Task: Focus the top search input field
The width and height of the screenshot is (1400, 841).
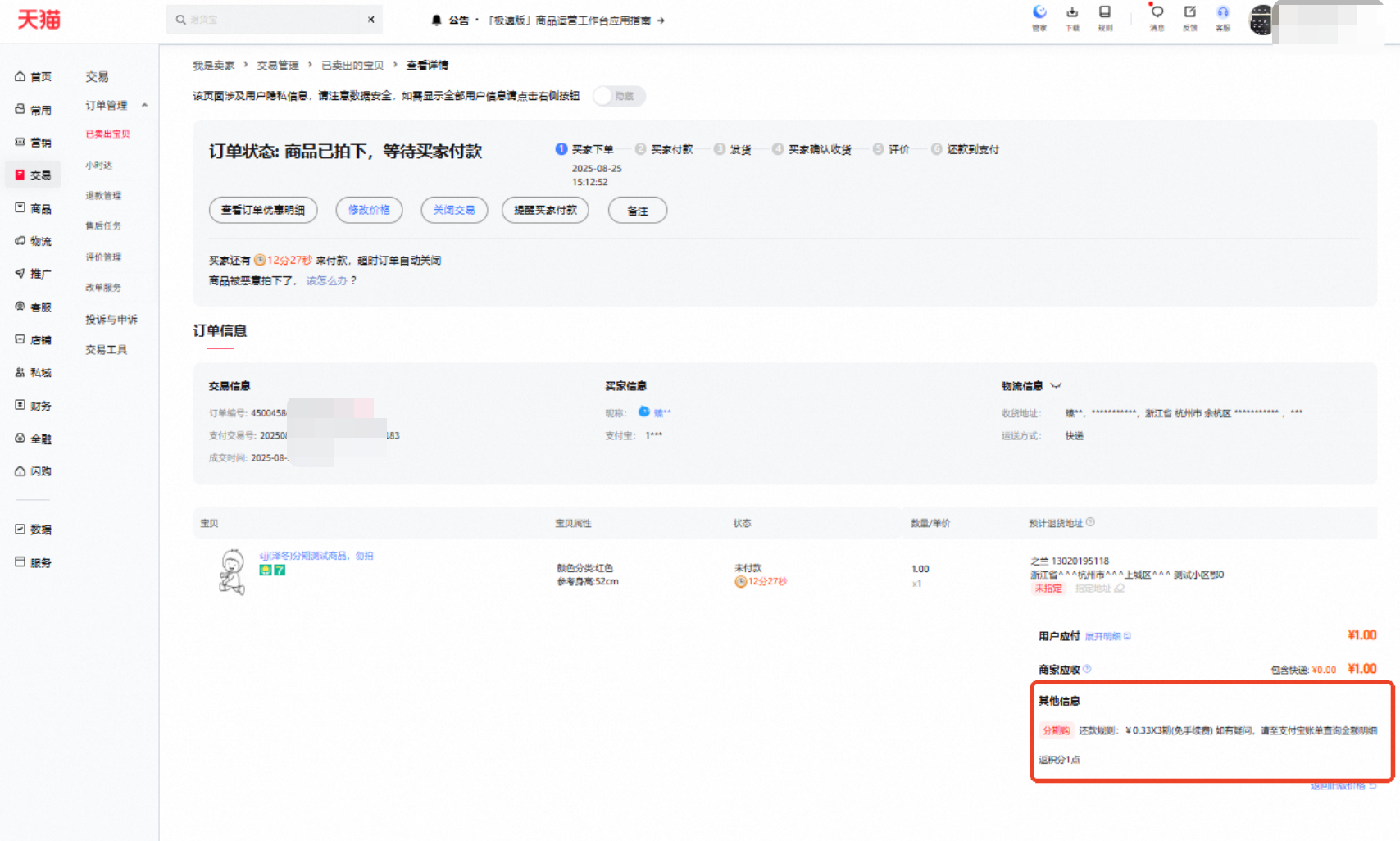Action: tap(275, 19)
